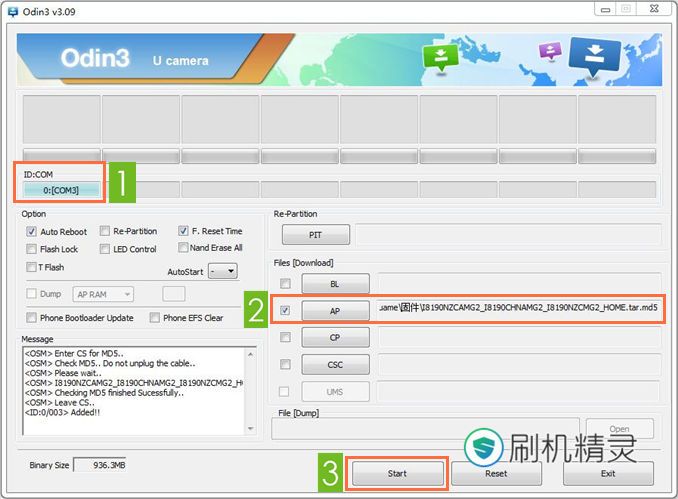Click the CSC file path field
This screenshot has height=499, width=678.
tap(519, 365)
